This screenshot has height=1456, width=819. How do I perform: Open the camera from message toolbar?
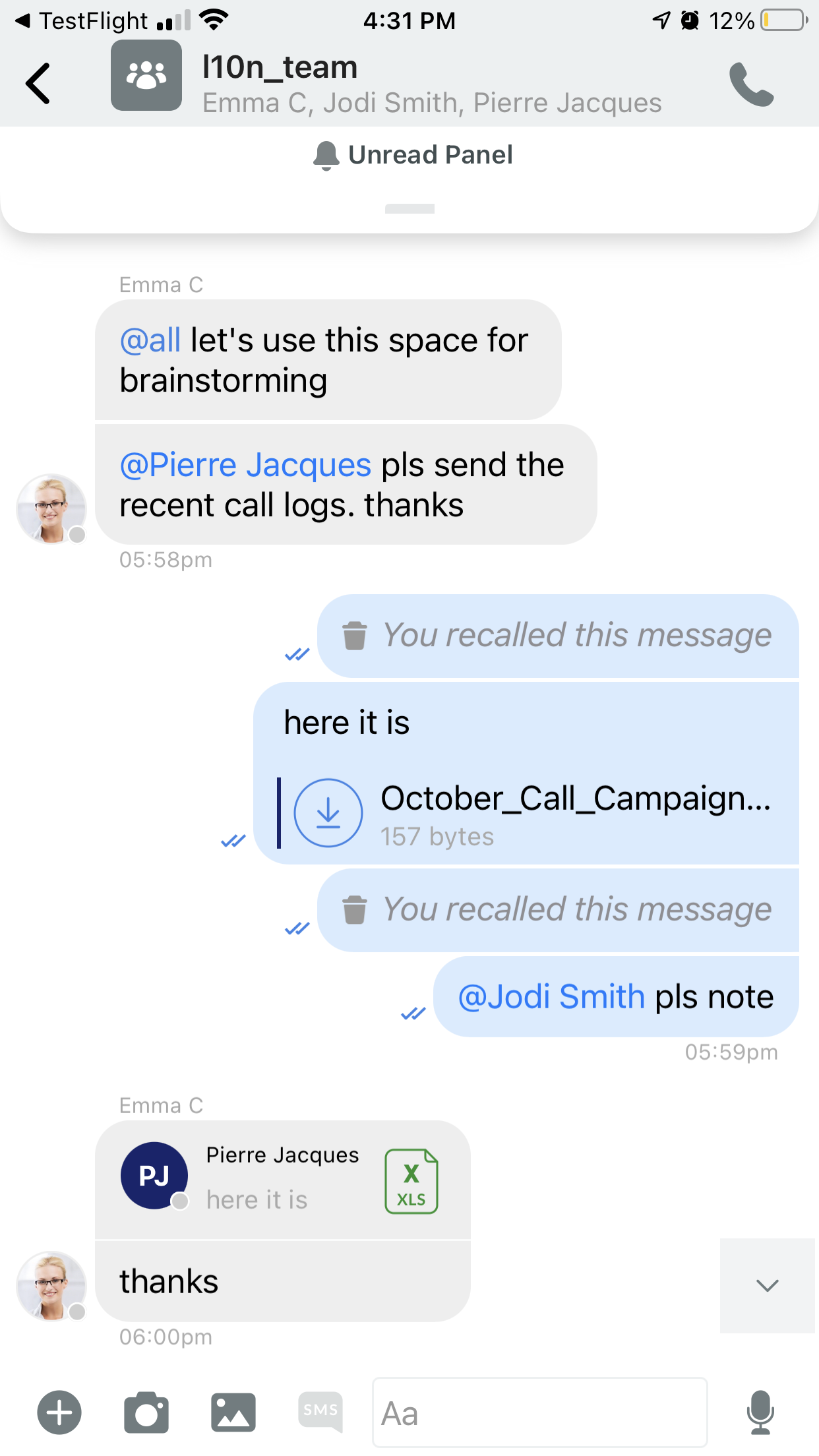(x=146, y=1412)
